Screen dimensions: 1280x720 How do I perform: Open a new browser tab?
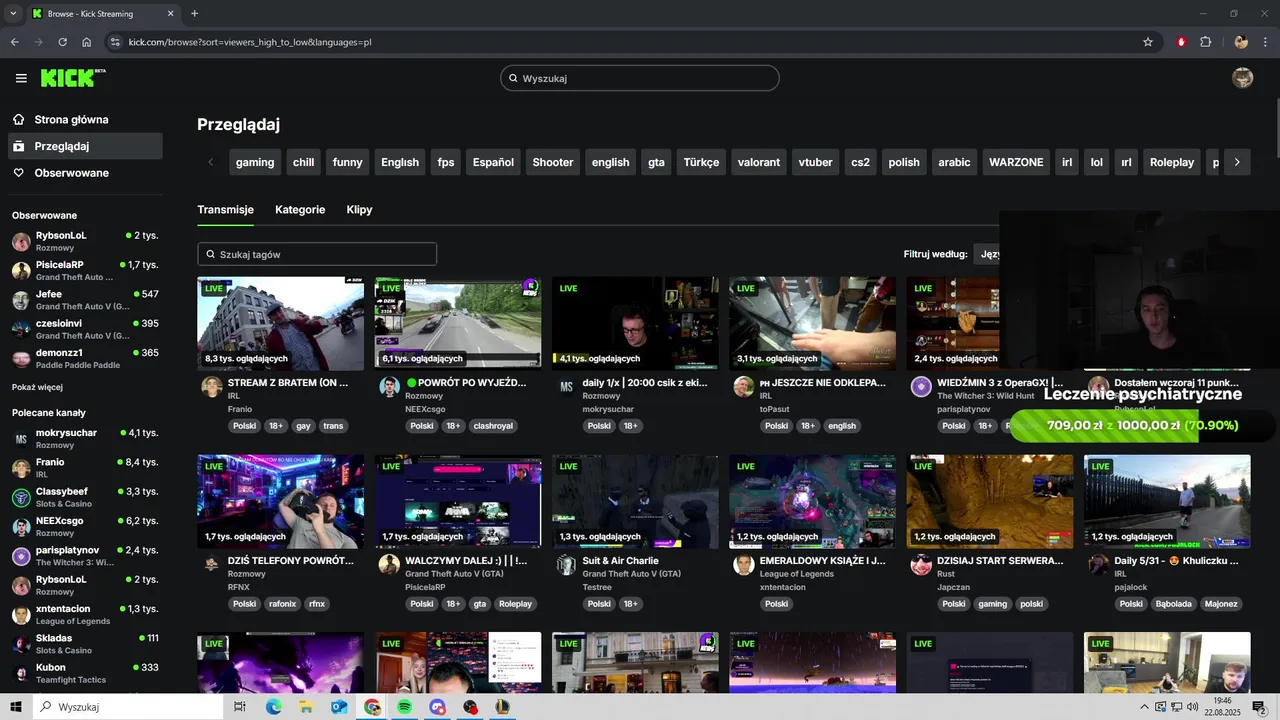[x=194, y=14]
